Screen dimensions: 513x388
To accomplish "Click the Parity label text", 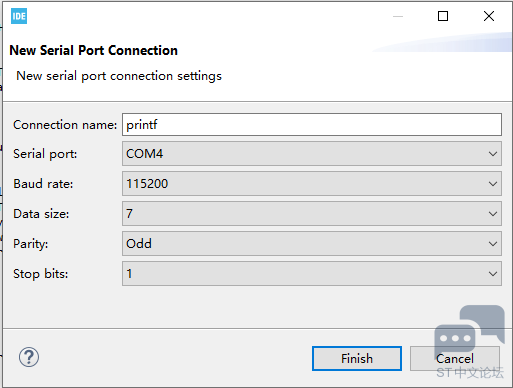I will click(31, 244).
